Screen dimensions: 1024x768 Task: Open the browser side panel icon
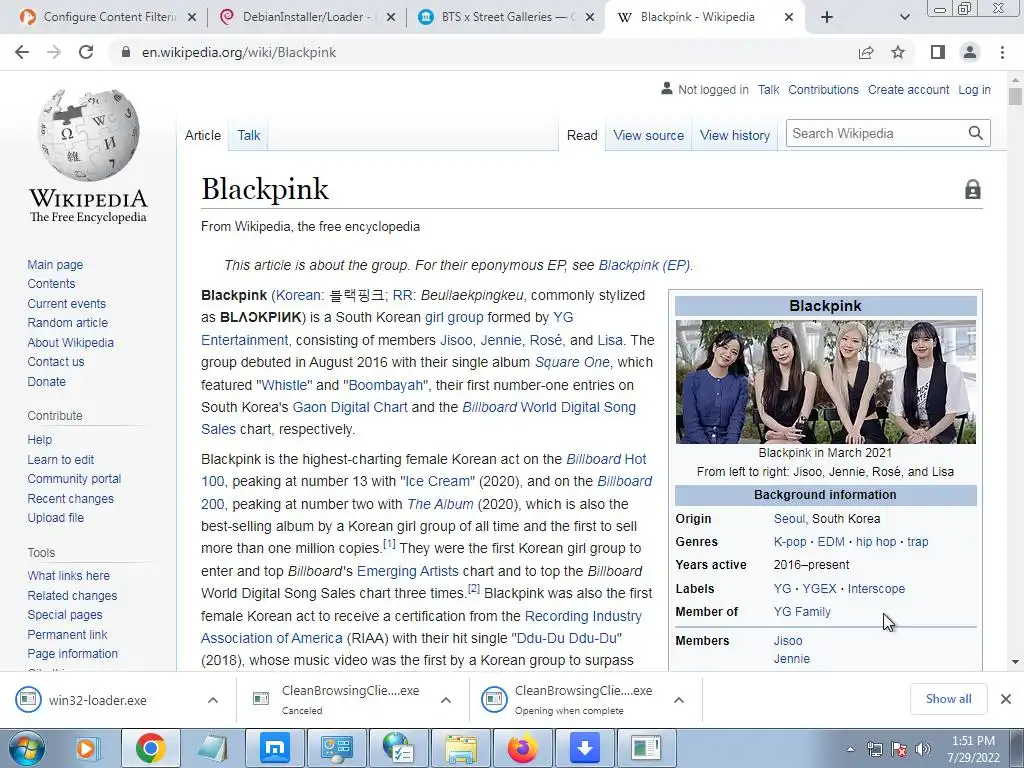[938, 52]
